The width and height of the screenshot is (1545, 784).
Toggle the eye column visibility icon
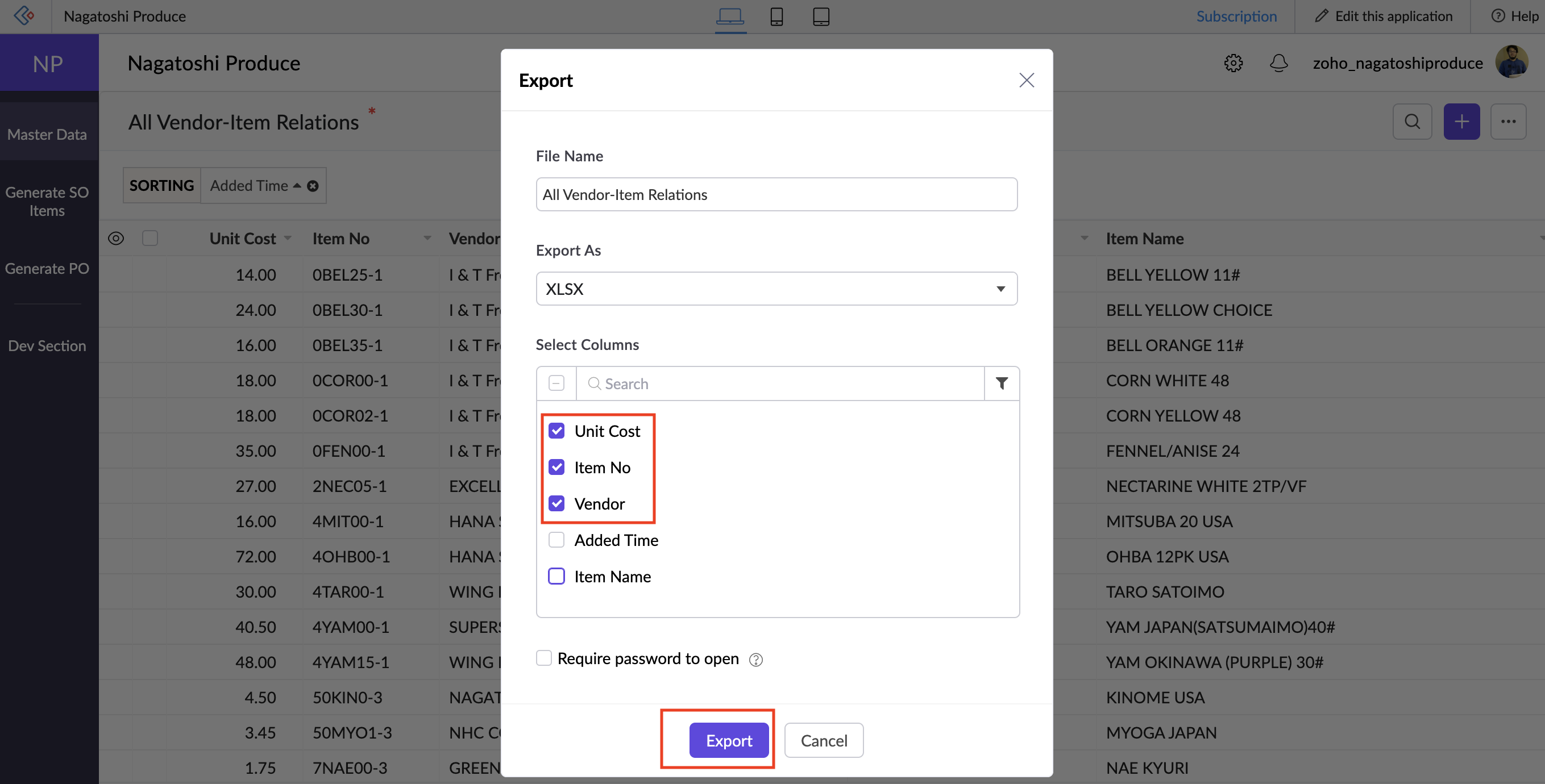(x=116, y=239)
